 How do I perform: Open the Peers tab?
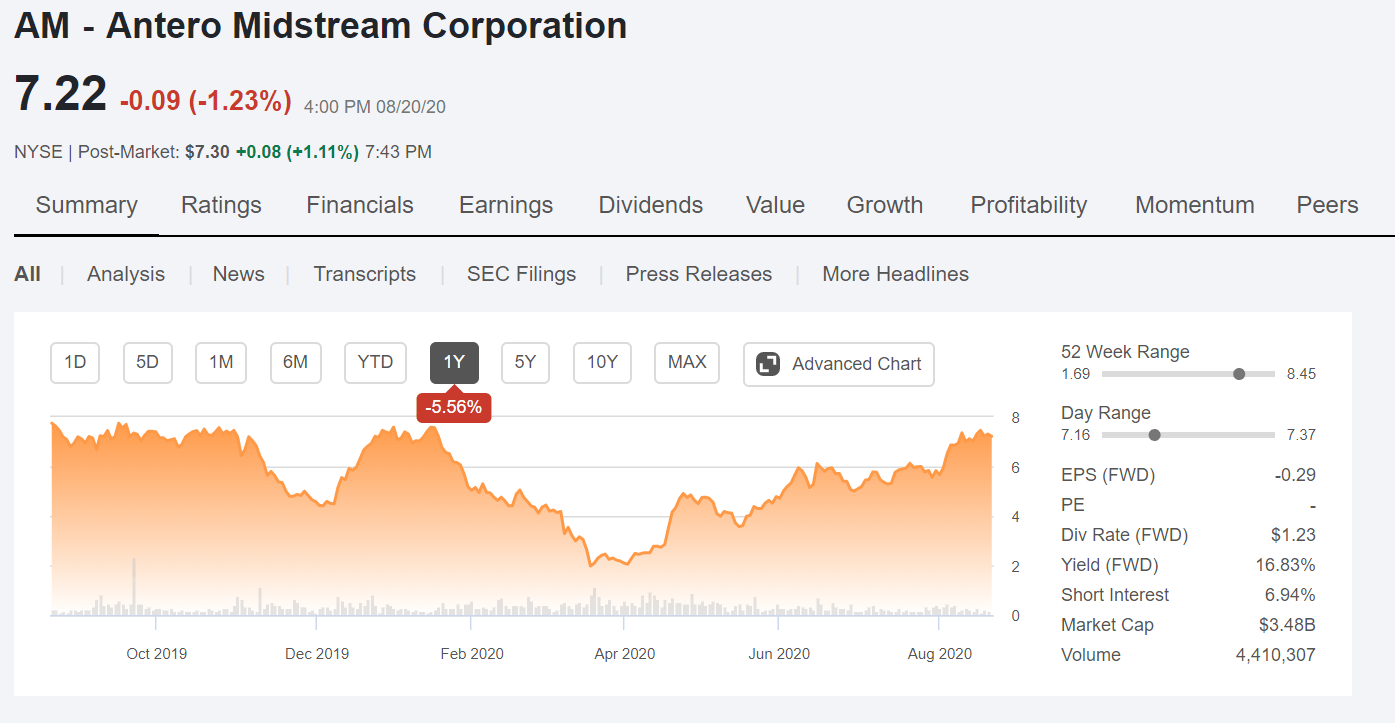pos(1327,205)
